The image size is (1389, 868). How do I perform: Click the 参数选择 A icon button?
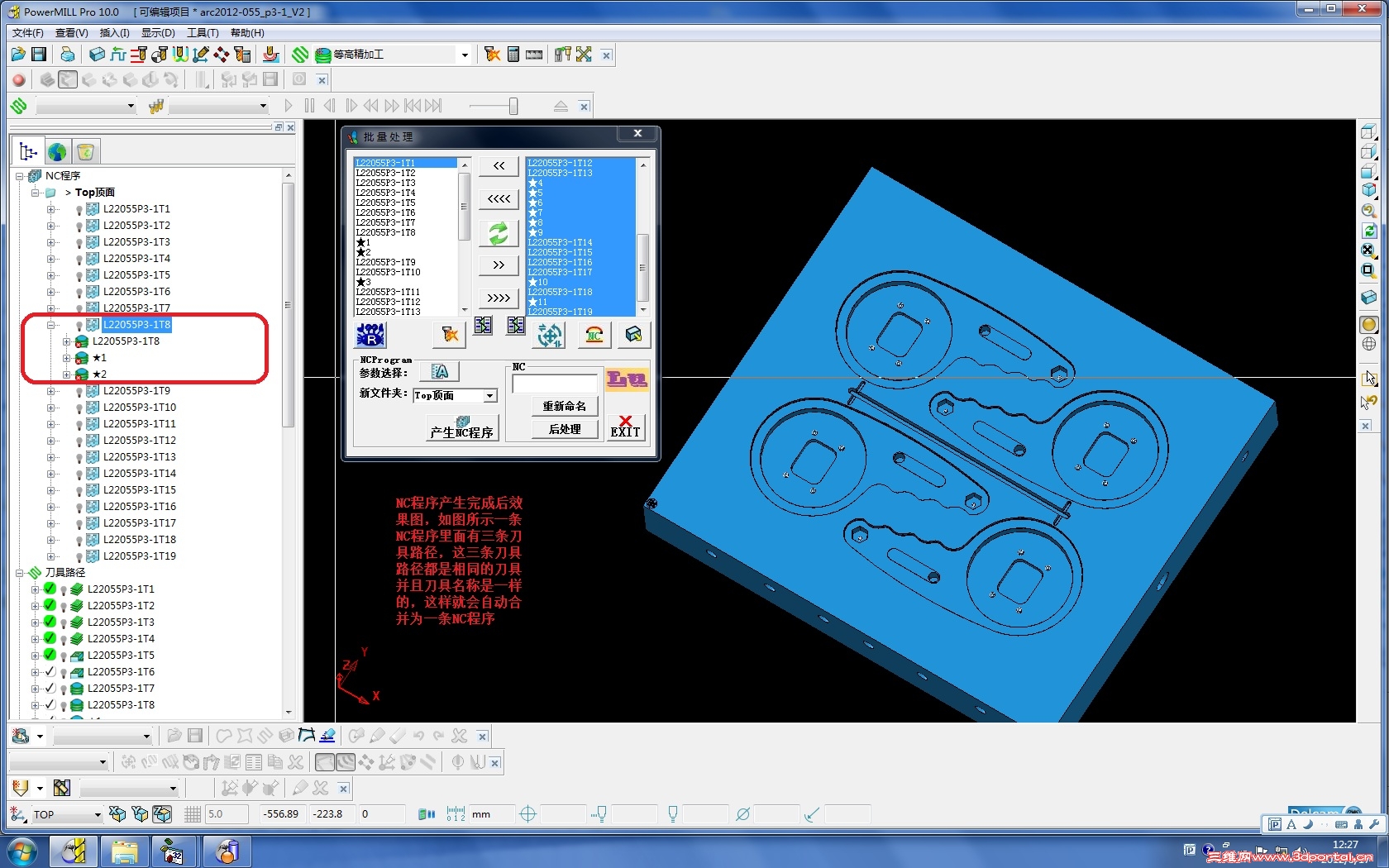tap(440, 372)
